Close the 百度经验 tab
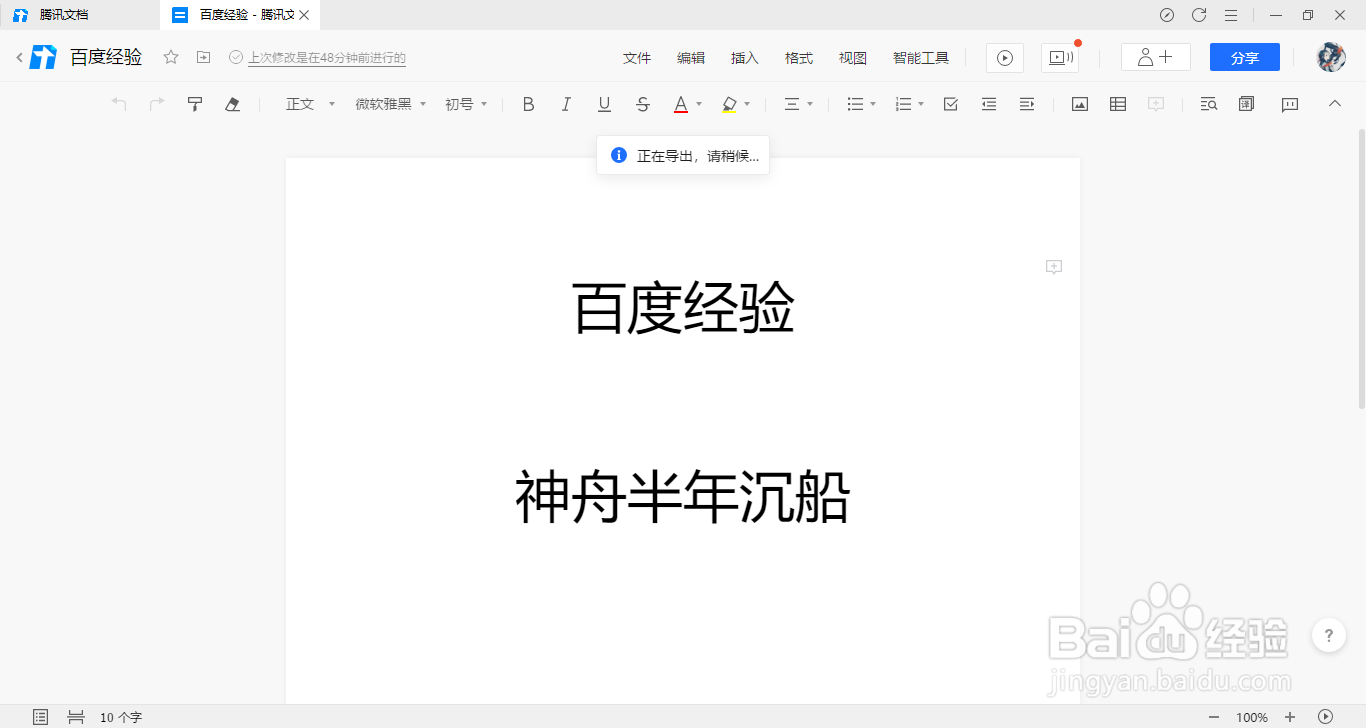Image resolution: width=1366 pixels, height=728 pixels. (x=304, y=15)
